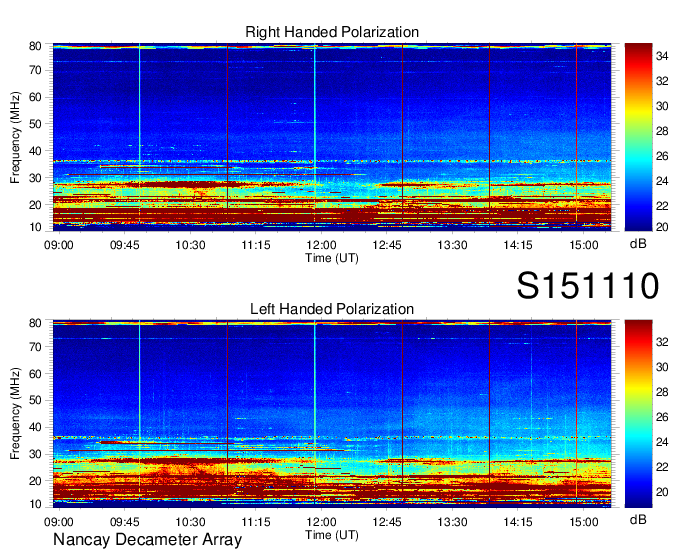Click the "Left Handed Polarization" plot title
The width and height of the screenshot is (680, 552).
(x=332, y=309)
